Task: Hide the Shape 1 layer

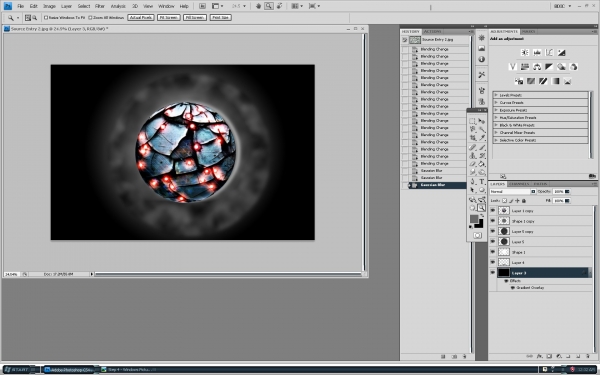Action: coord(492,252)
